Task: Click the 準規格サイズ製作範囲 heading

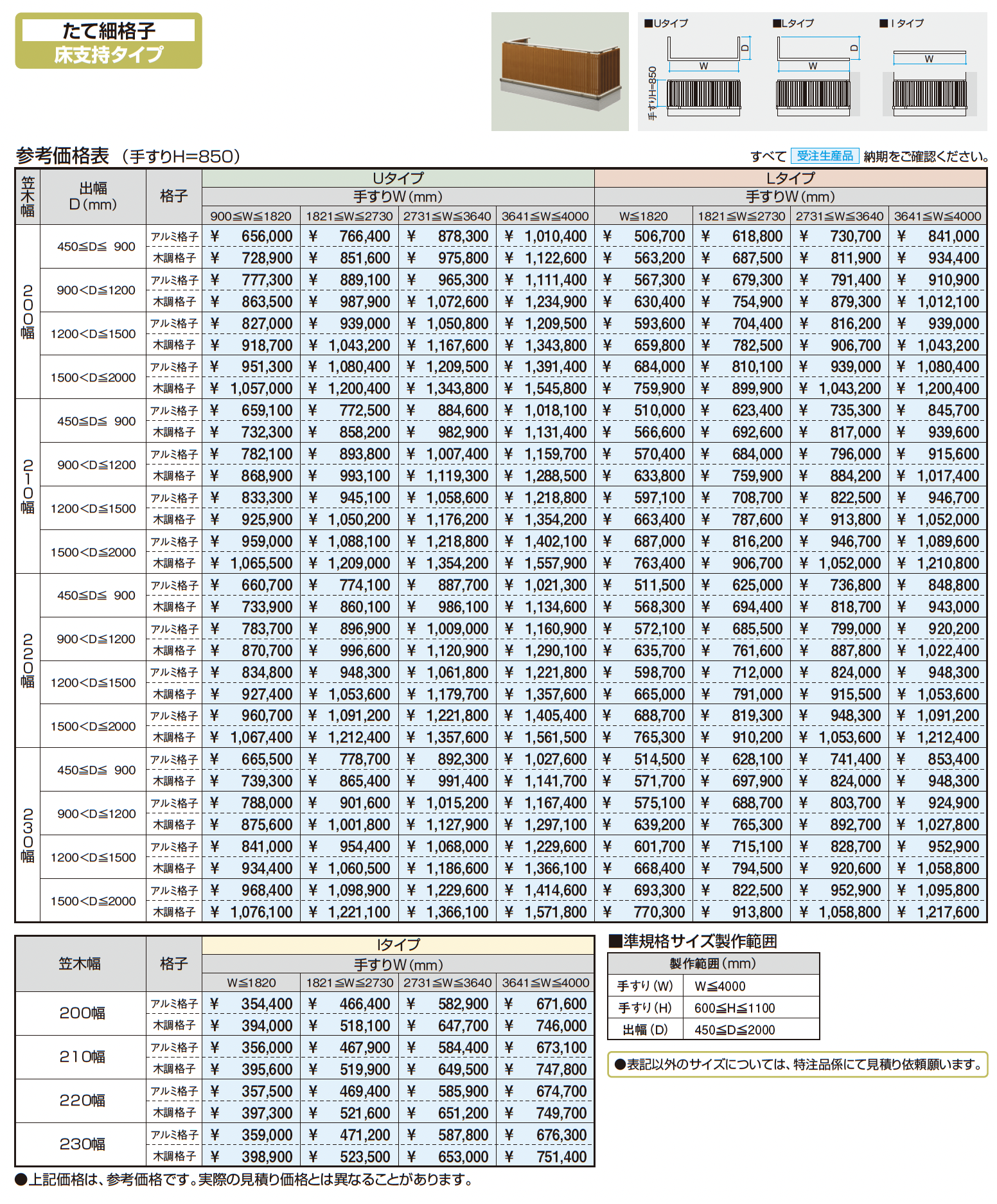Action: [x=693, y=942]
